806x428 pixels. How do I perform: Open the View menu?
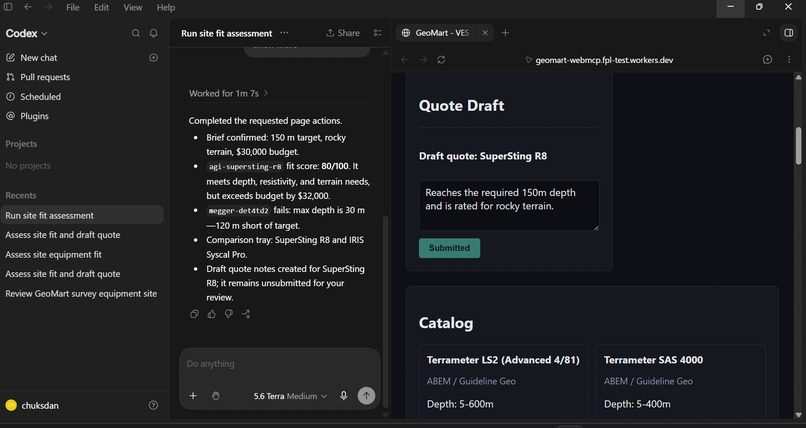pyautogui.click(x=133, y=7)
